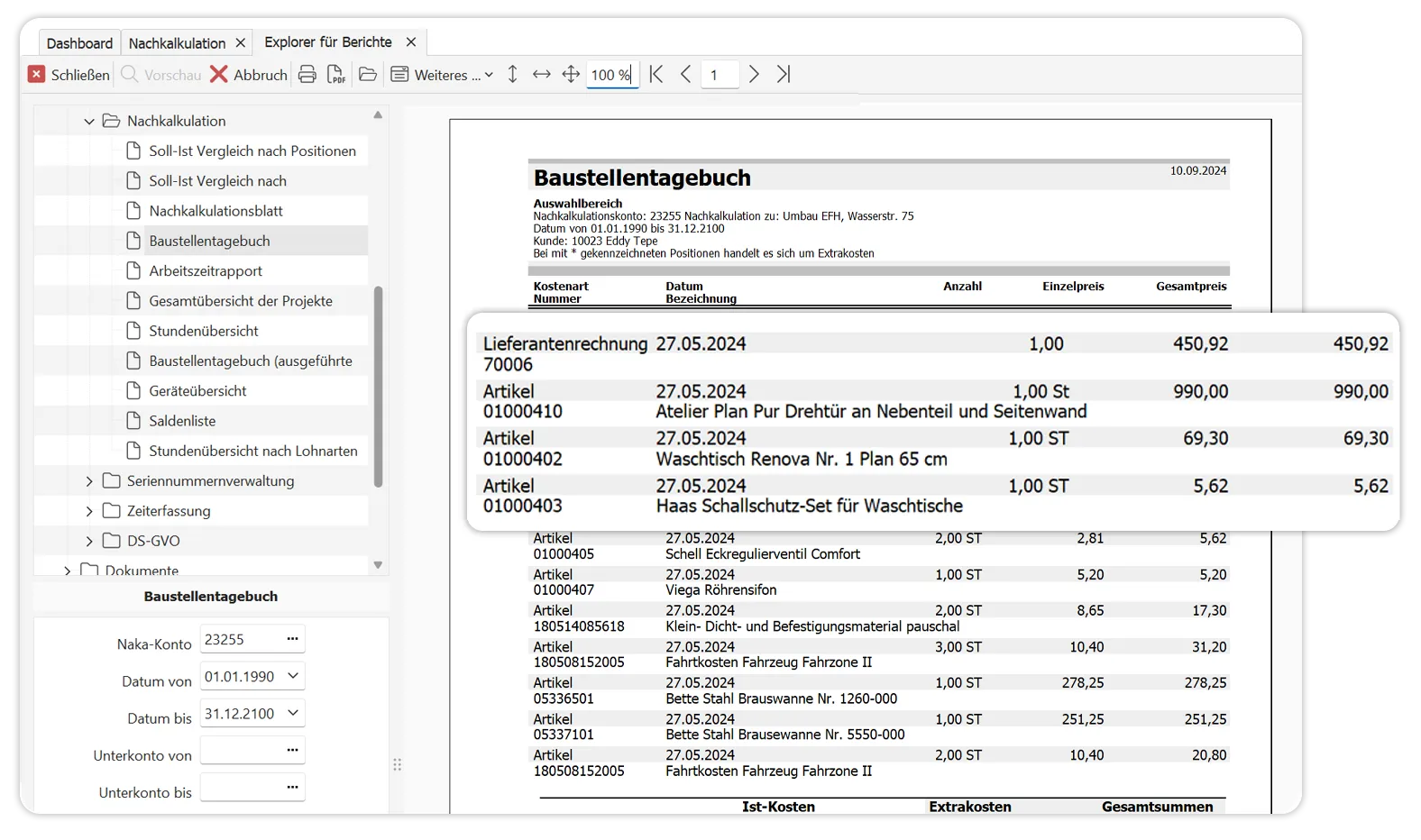Switch to the Dashboard tab

click(79, 43)
